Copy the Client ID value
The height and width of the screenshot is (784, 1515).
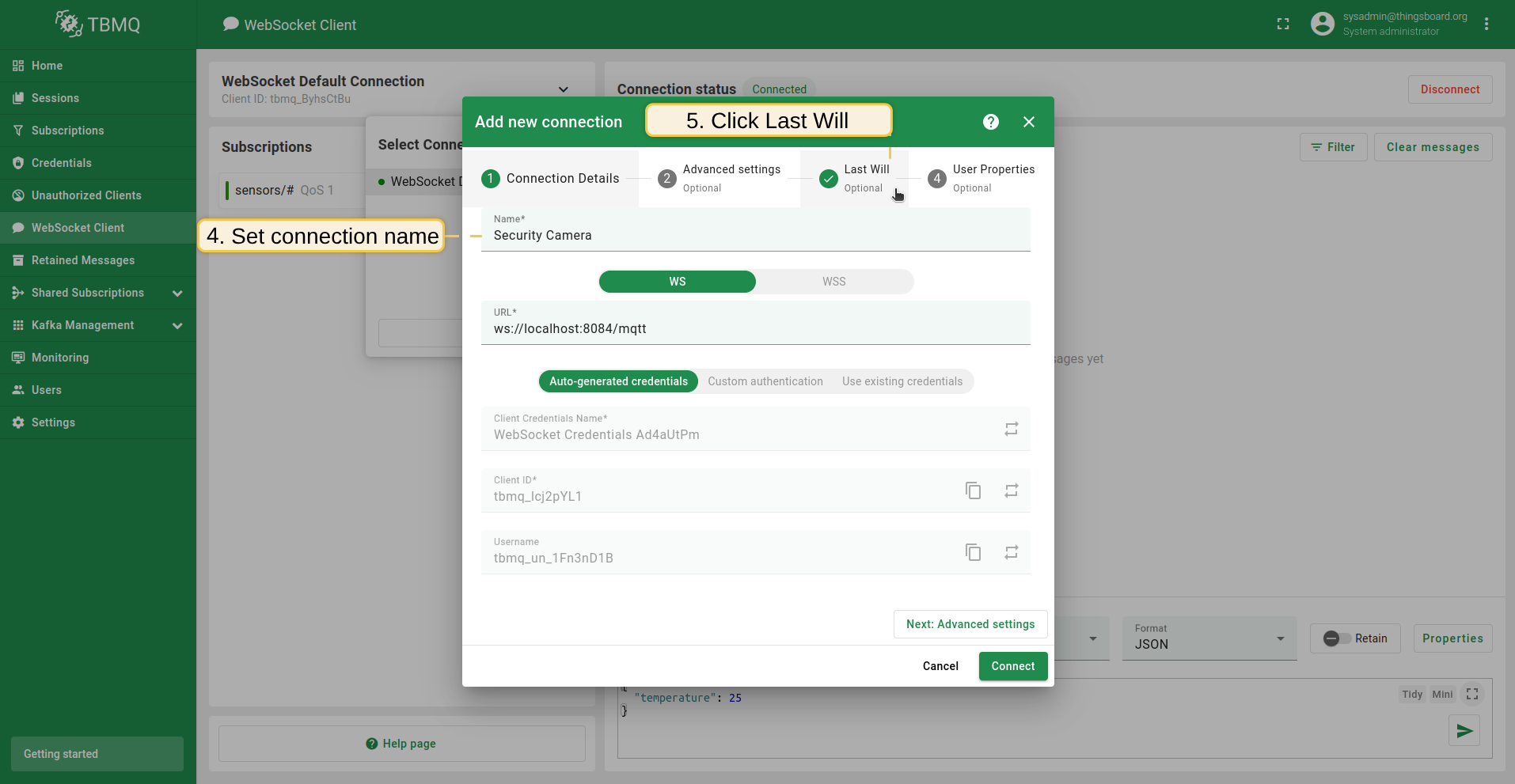(x=973, y=490)
